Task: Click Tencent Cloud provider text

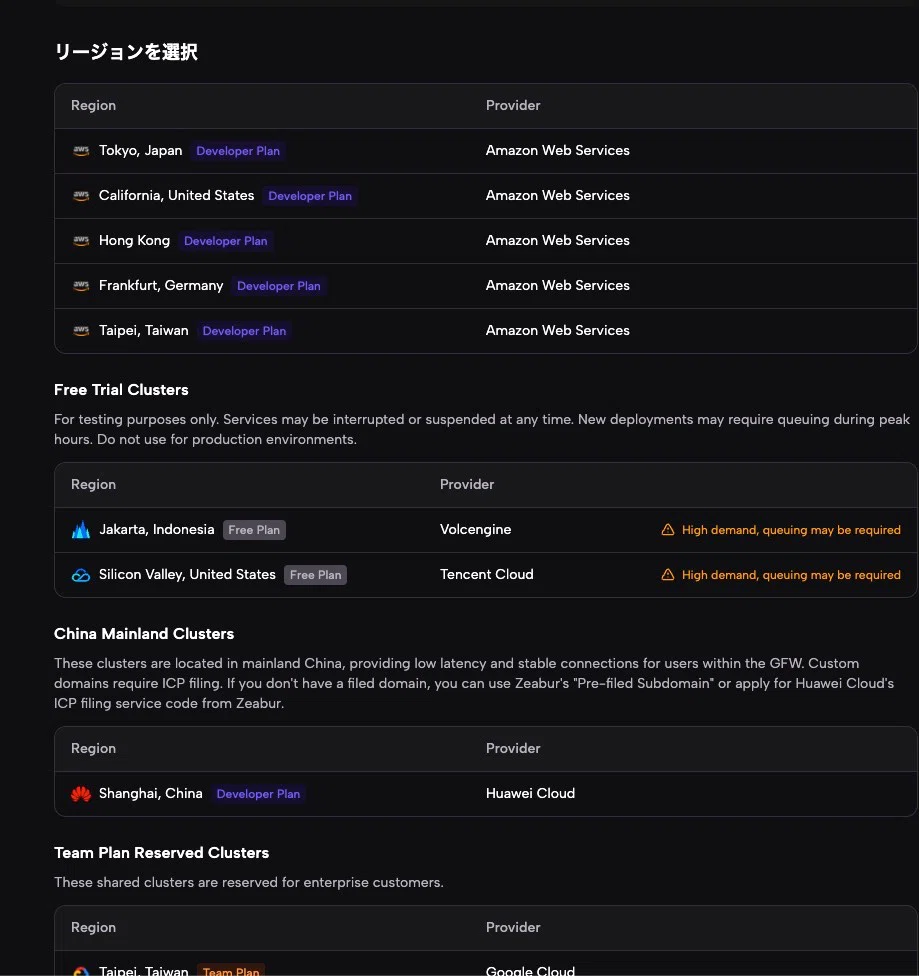Action: pos(486,575)
